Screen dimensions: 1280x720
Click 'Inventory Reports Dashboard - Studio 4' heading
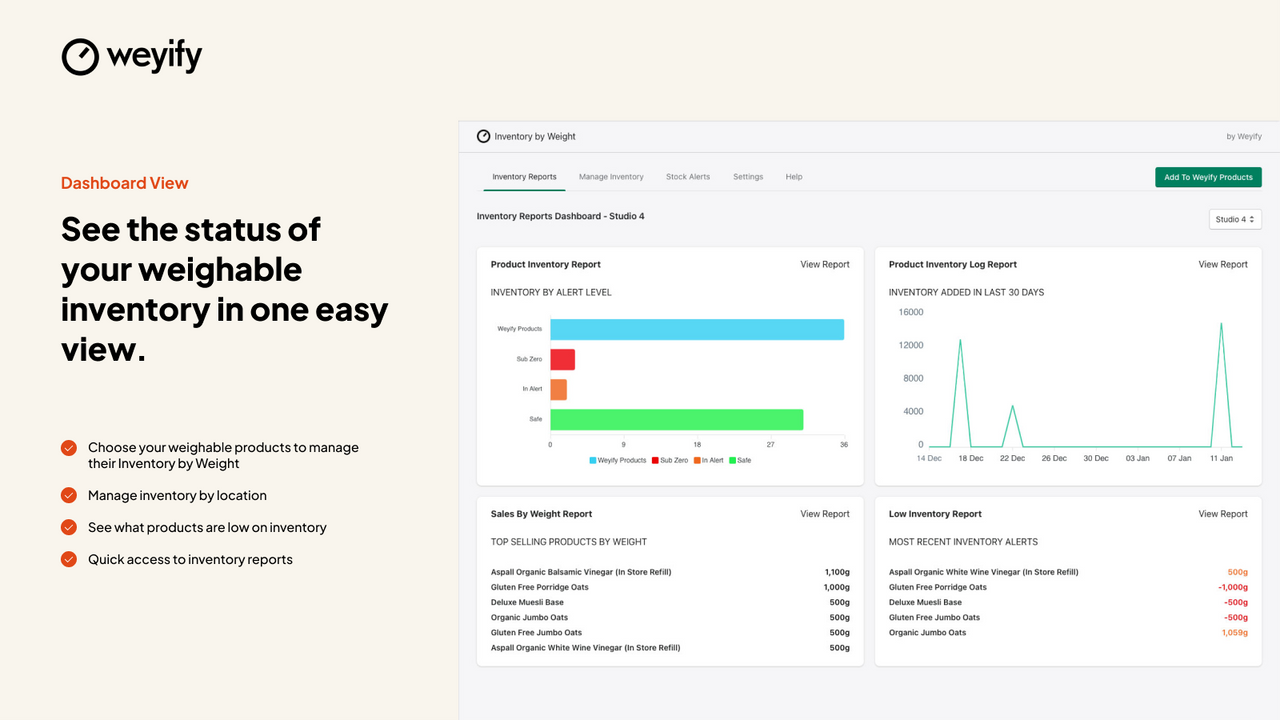[560, 216]
